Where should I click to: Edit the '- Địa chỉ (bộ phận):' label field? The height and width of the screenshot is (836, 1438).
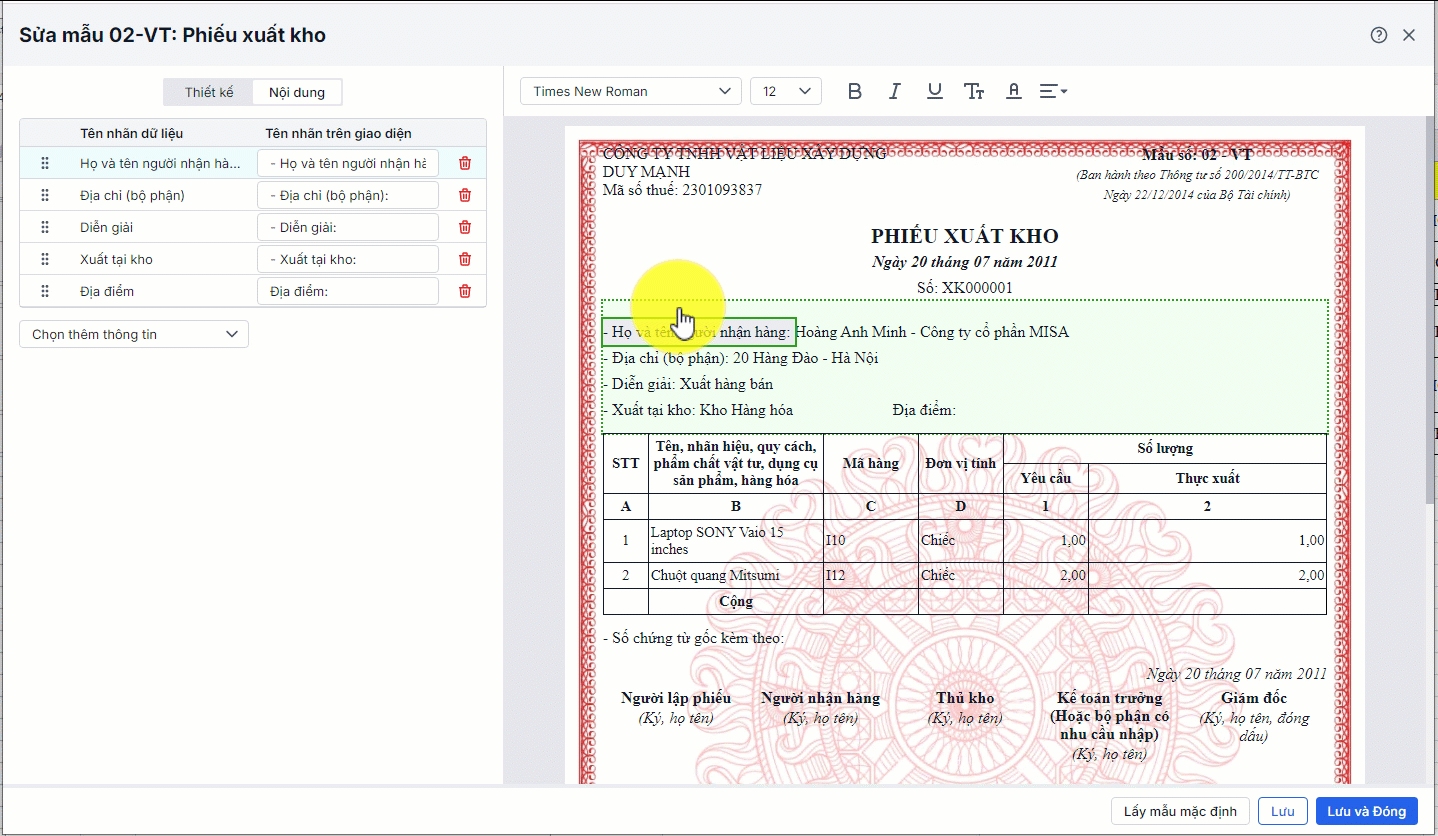(348, 195)
